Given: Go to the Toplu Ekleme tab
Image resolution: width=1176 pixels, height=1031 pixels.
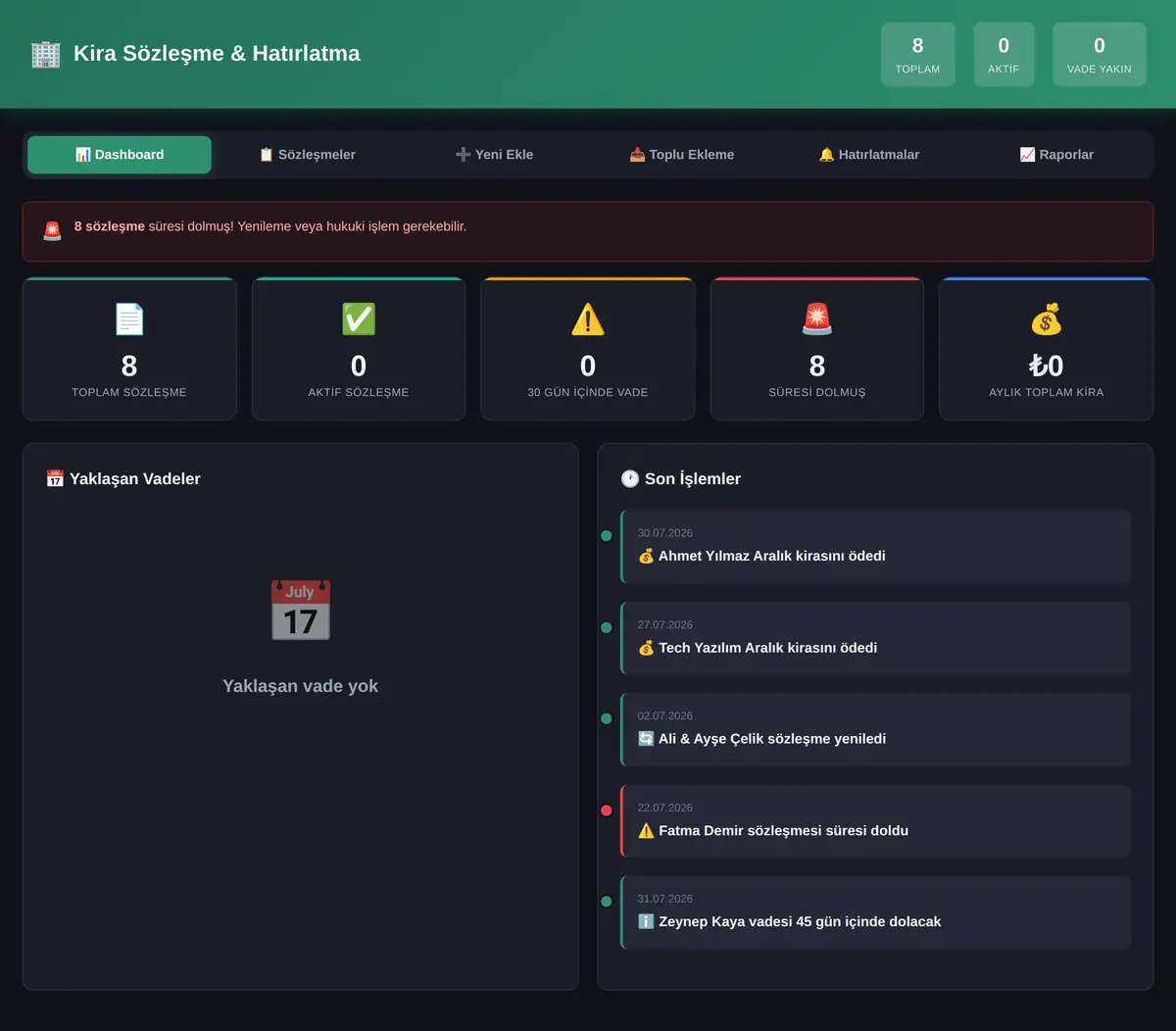Looking at the screenshot, I should 682,155.
